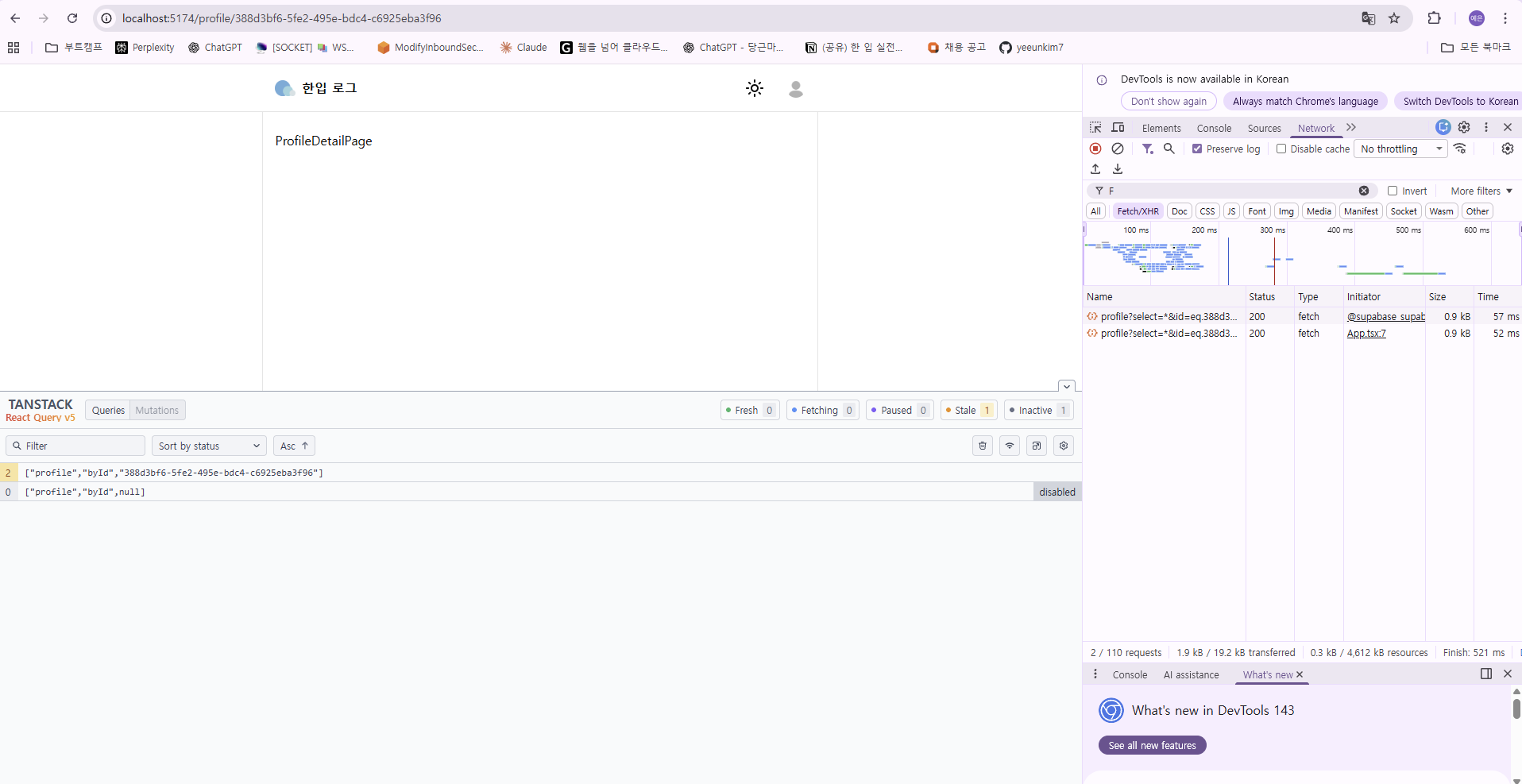Clear the F text in network filter
This screenshot has height=784, width=1522.
pyautogui.click(x=1364, y=191)
